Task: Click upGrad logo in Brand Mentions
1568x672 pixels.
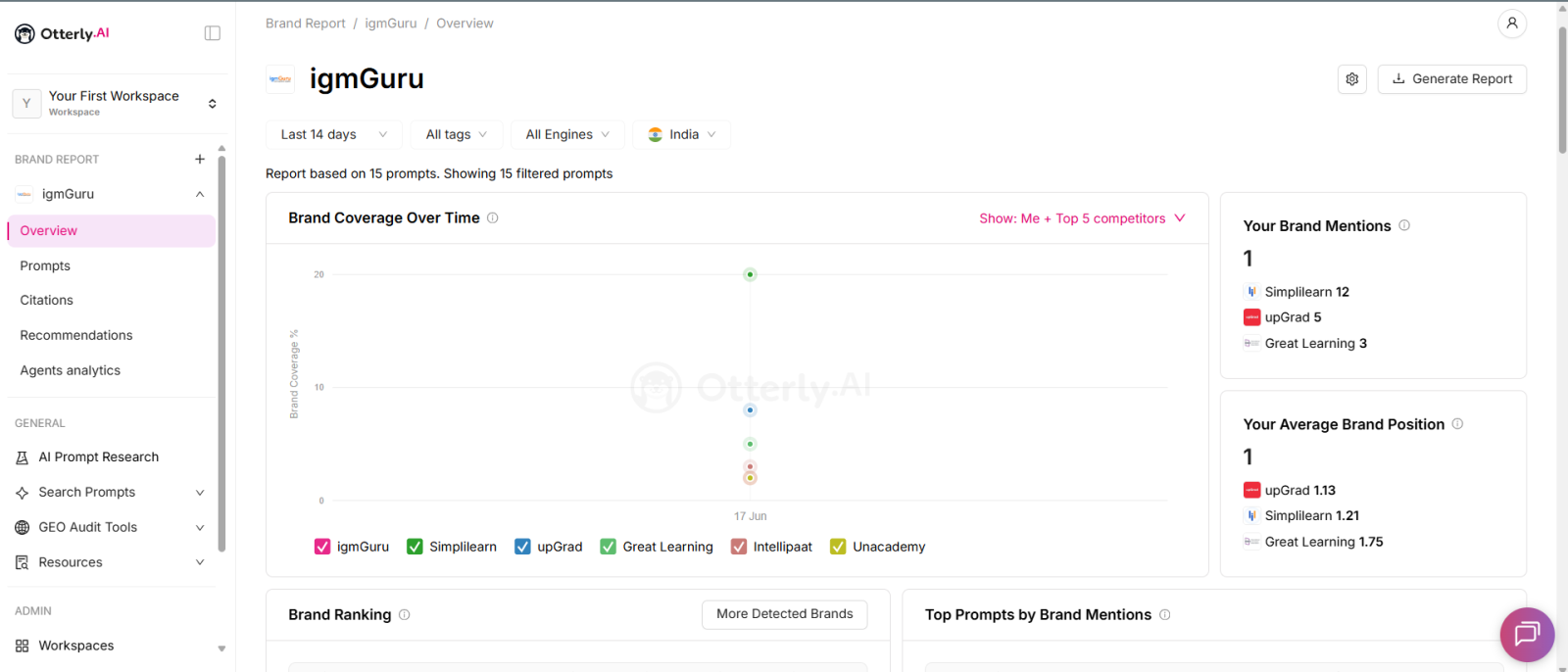Action: pos(1251,317)
